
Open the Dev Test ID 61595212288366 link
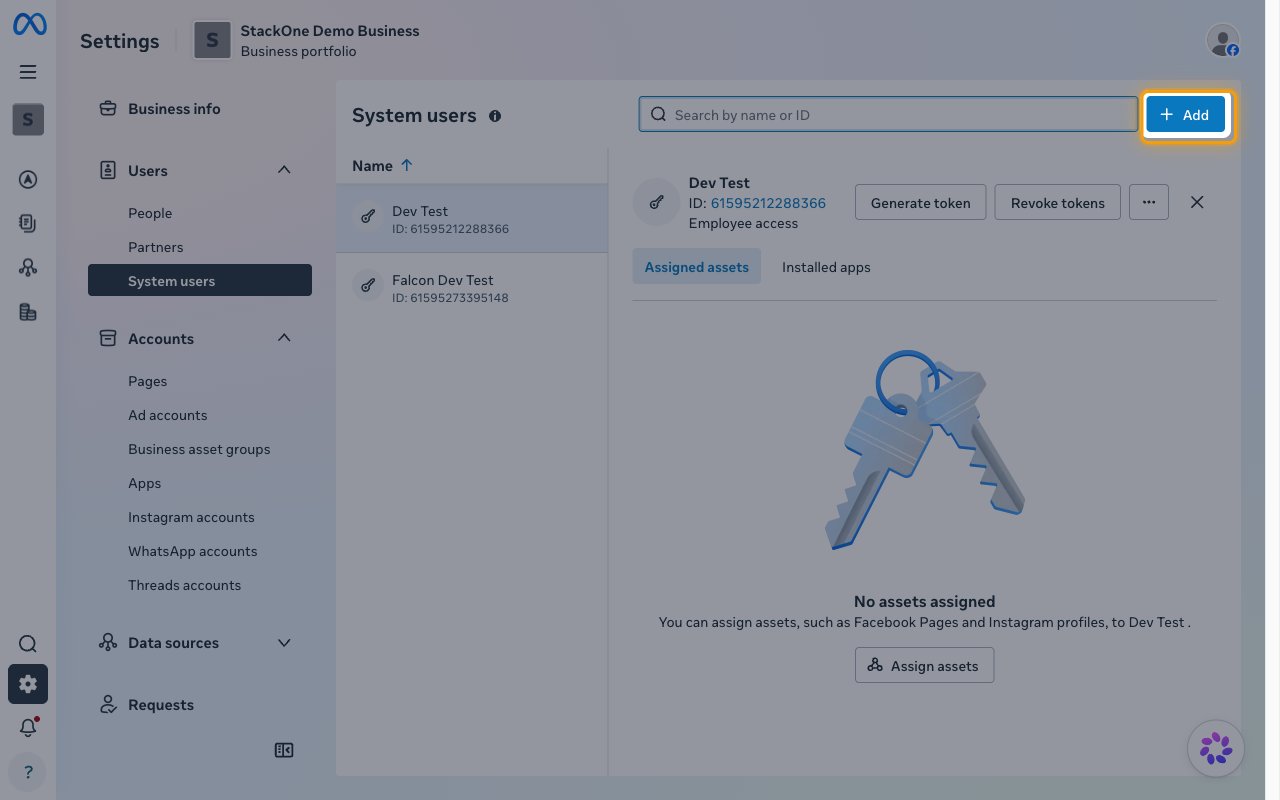pyautogui.click(x=768, y=203)
